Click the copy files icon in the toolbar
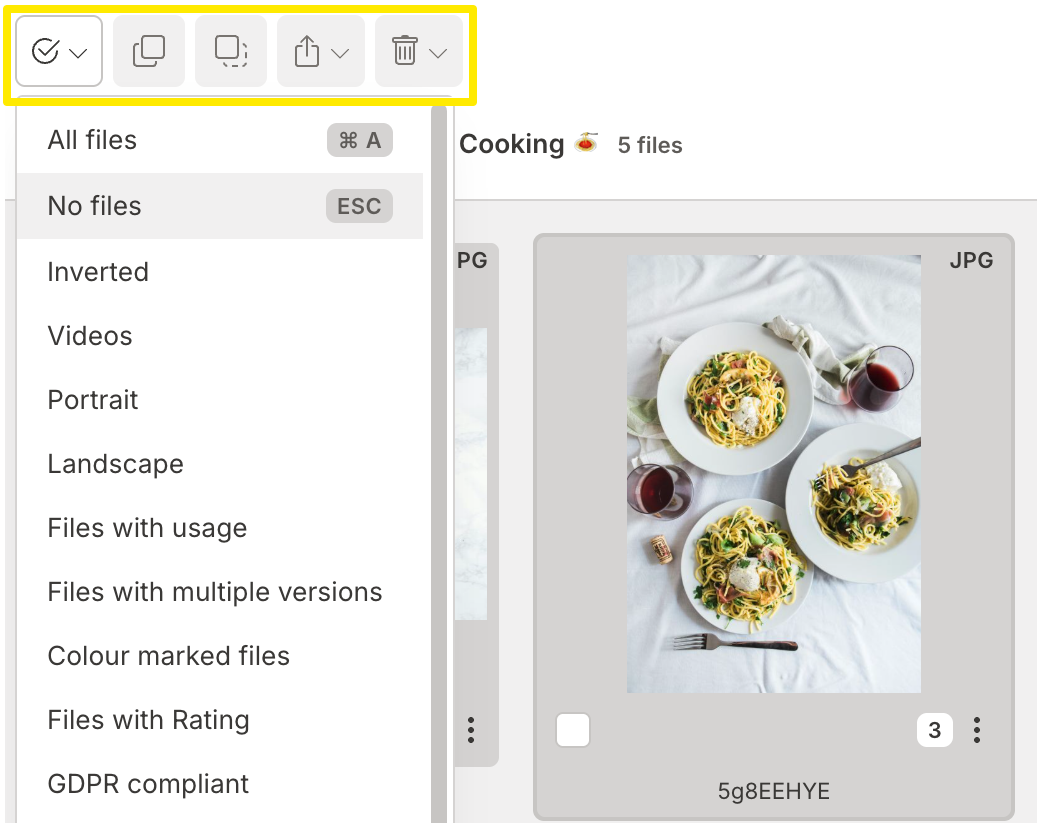Screen dimensions: 1037x823 pos(149,51)
